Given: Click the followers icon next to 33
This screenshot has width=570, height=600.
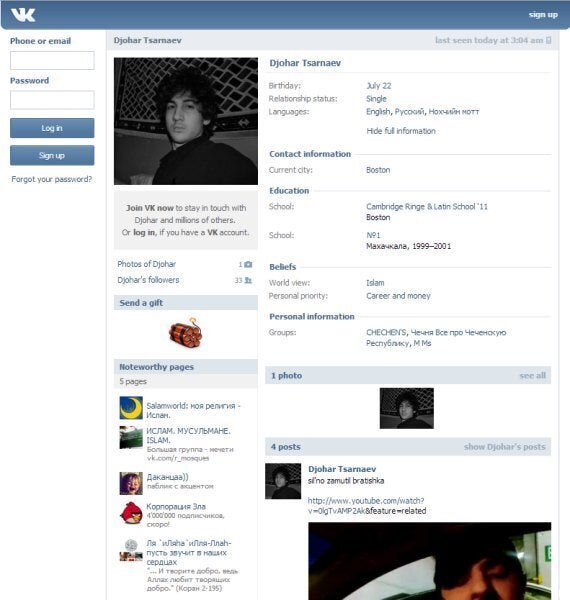Looking at the screenshot, I should point(248,280).
